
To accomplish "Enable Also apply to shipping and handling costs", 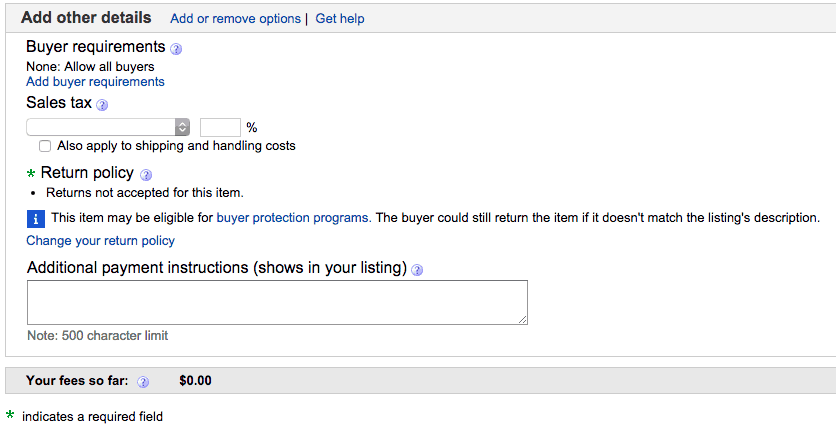I will 45,146.
